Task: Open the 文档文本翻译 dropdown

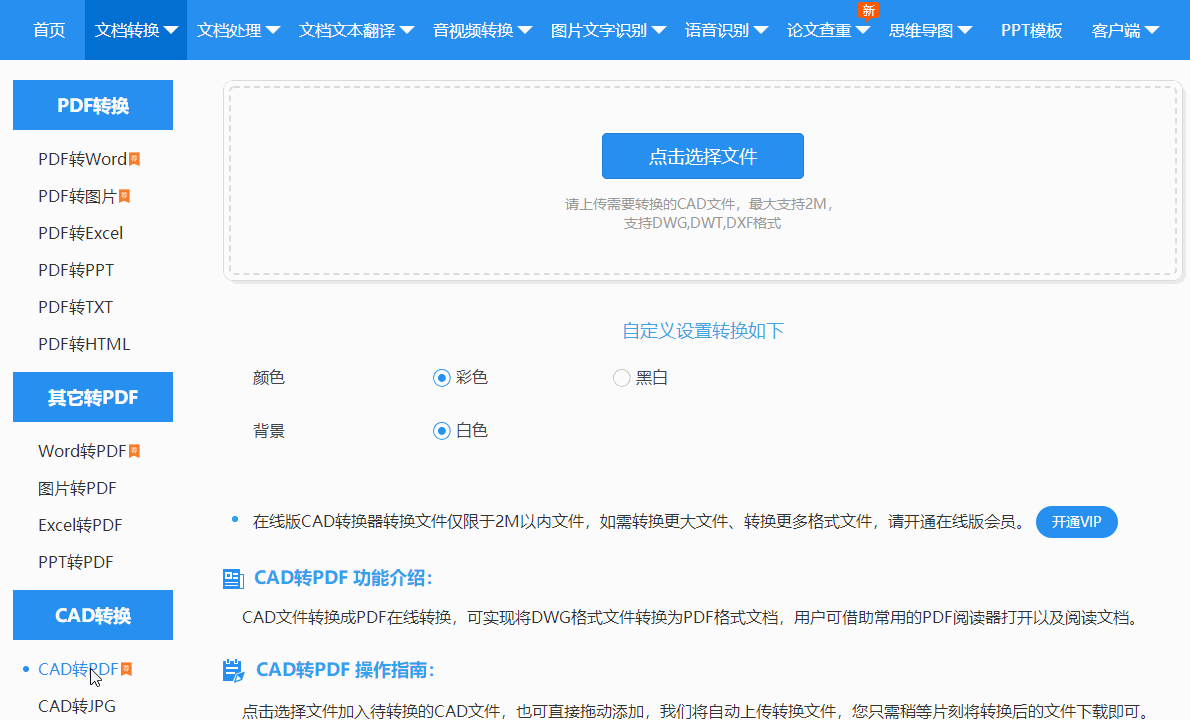Action: [356, 30]
